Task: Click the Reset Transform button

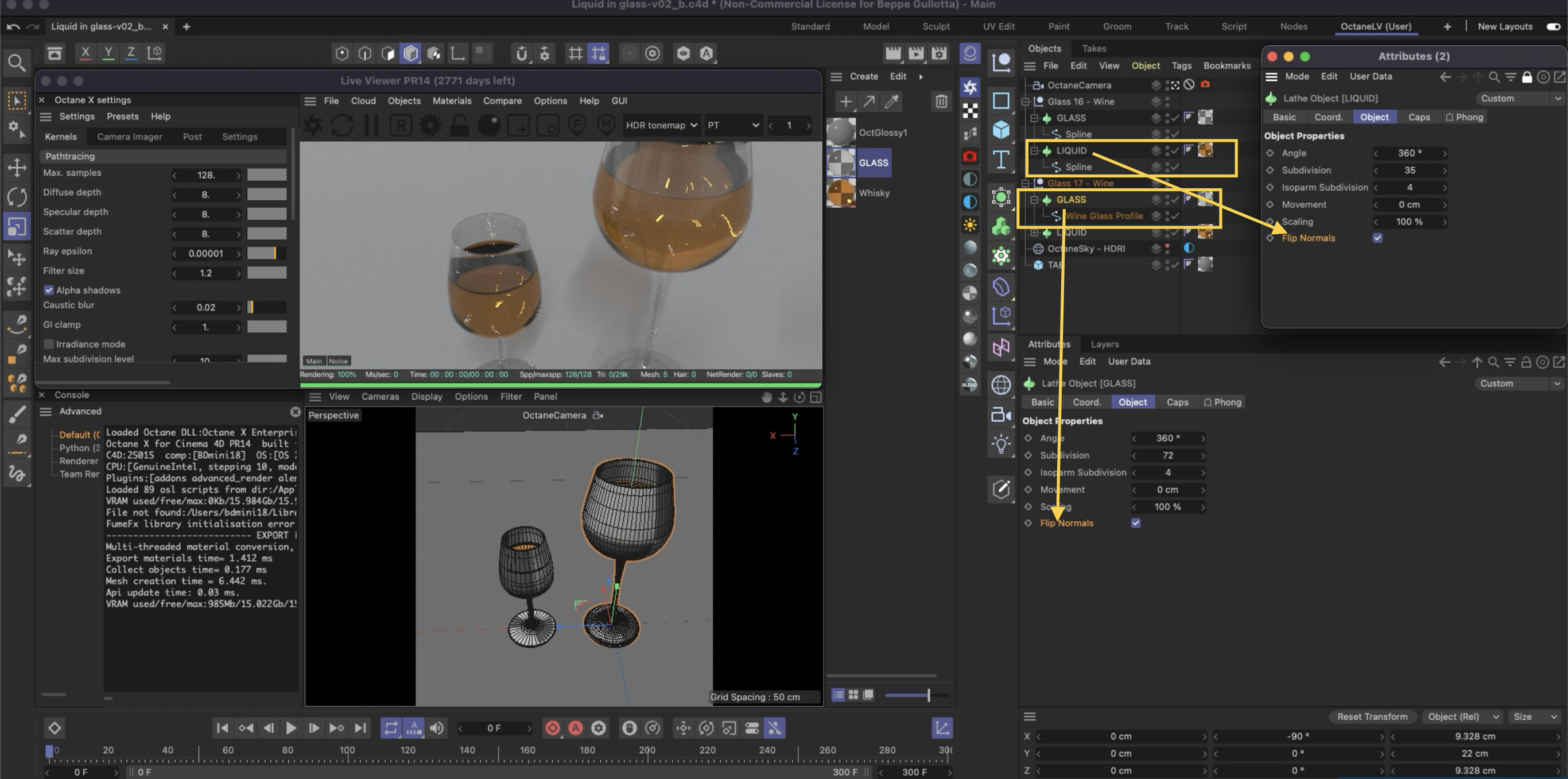Action: click(1372, 717)
